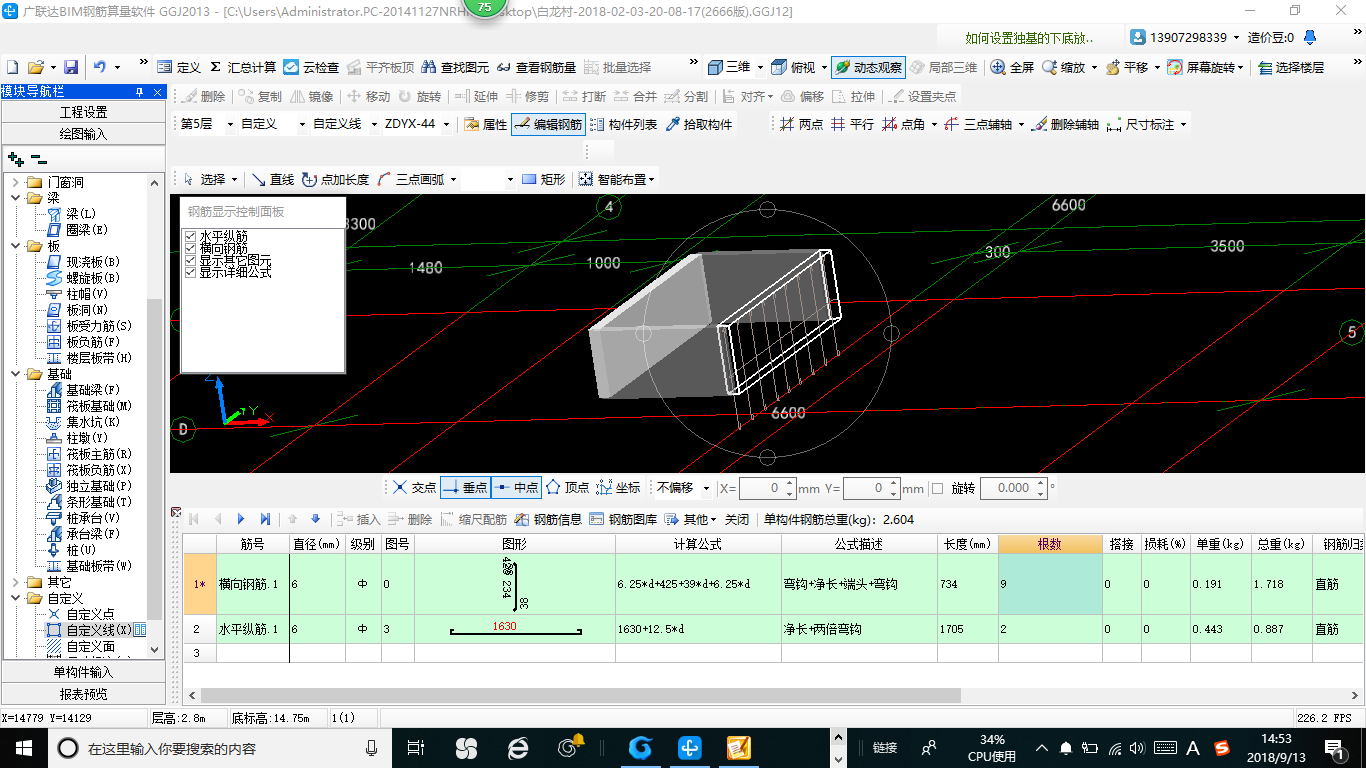Toggle 垂点 perpendicular snap

(x=465, y=488)
